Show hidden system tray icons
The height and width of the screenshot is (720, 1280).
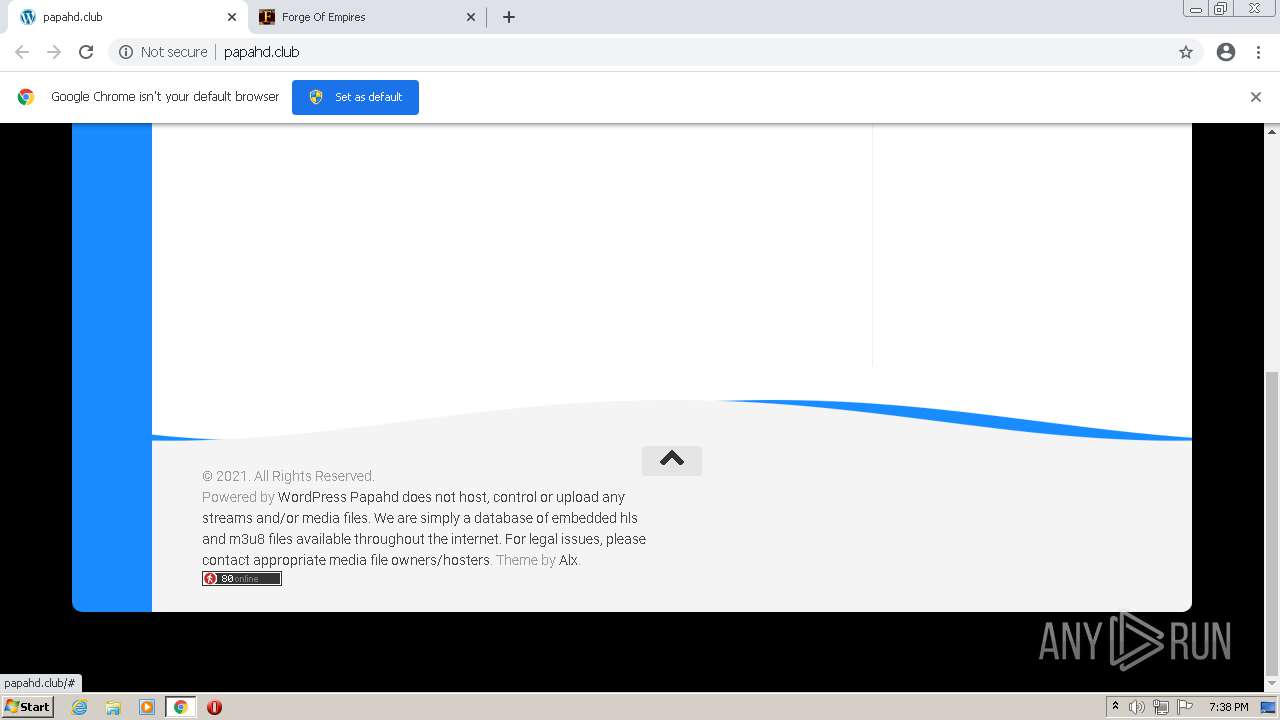click(x=1116, y=707)
